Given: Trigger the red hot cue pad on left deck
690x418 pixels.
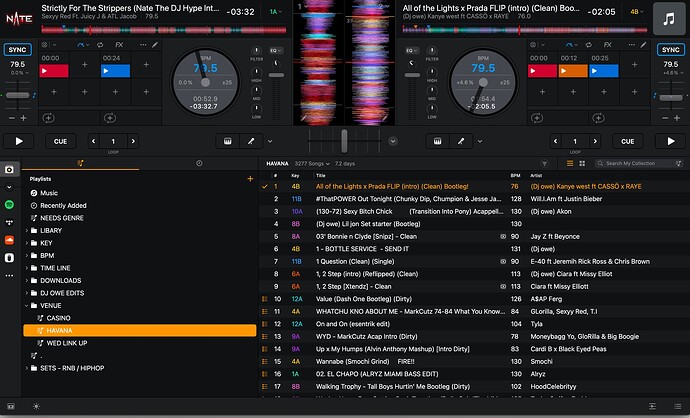Looking at the screenshot, I should (56, 71).
